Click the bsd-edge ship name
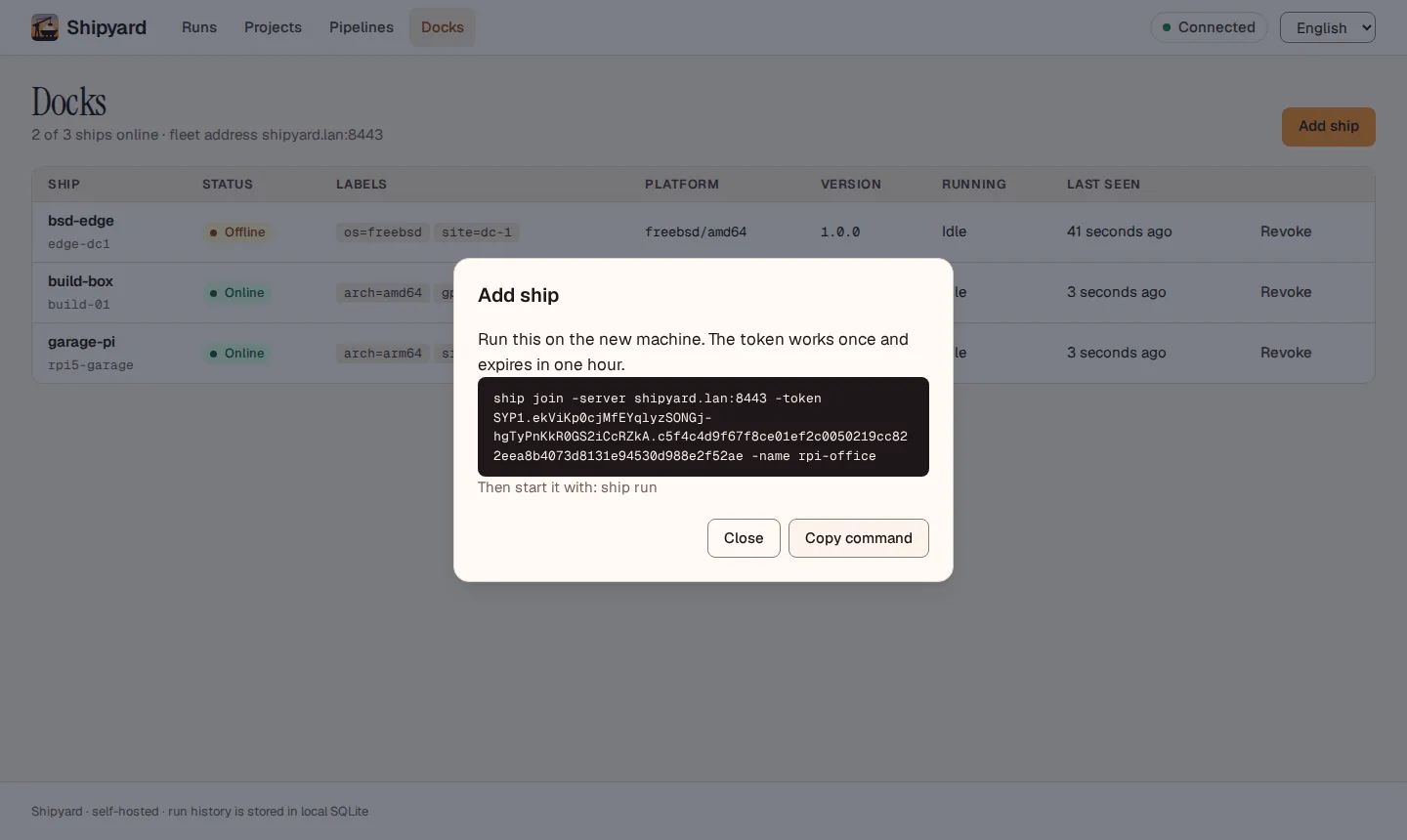 pyautogui.click(x=81, y=221)
